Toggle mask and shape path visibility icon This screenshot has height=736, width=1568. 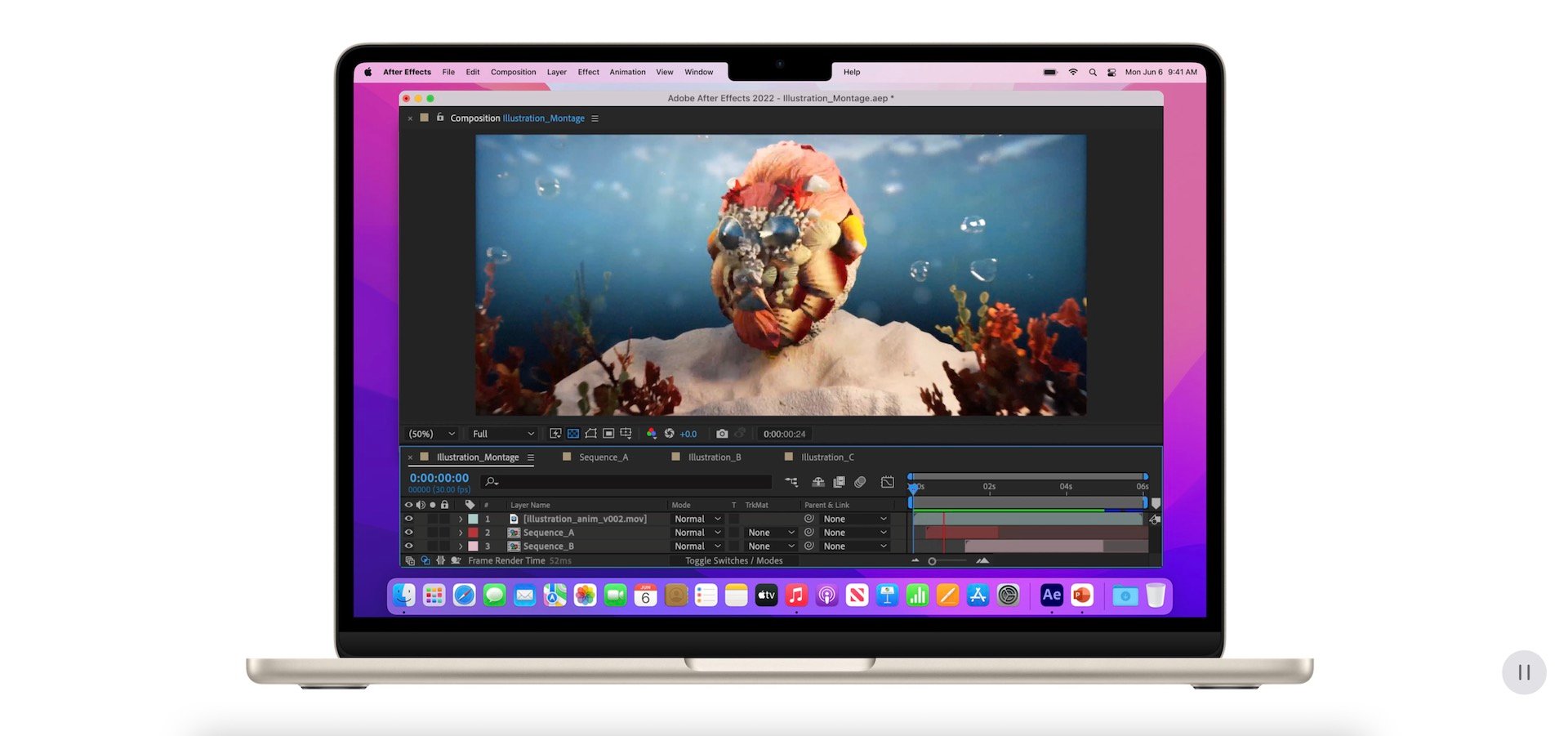tap(590, 434)
